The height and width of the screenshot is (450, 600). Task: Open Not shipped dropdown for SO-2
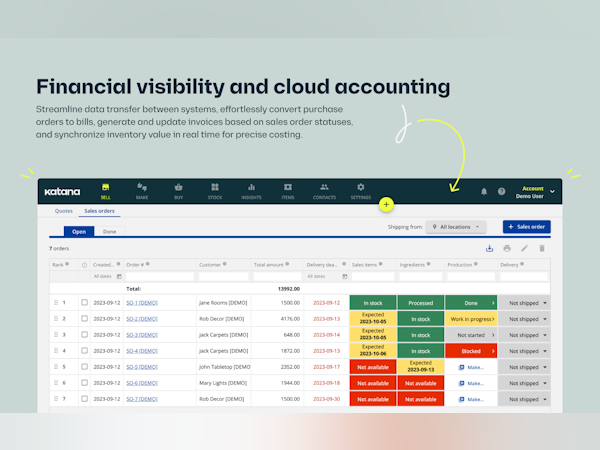(x=524, y=319)
